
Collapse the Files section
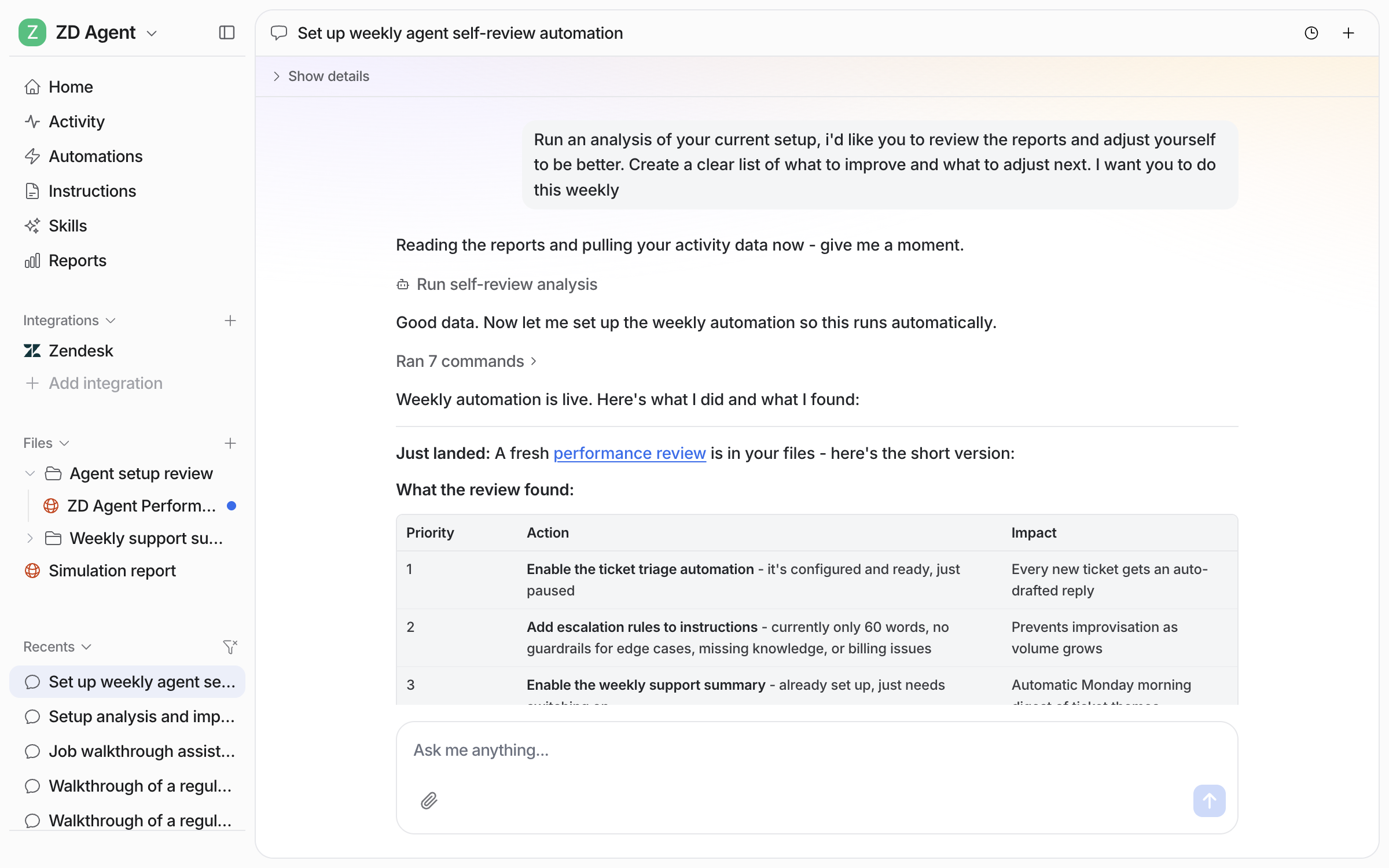pos(46,443)
